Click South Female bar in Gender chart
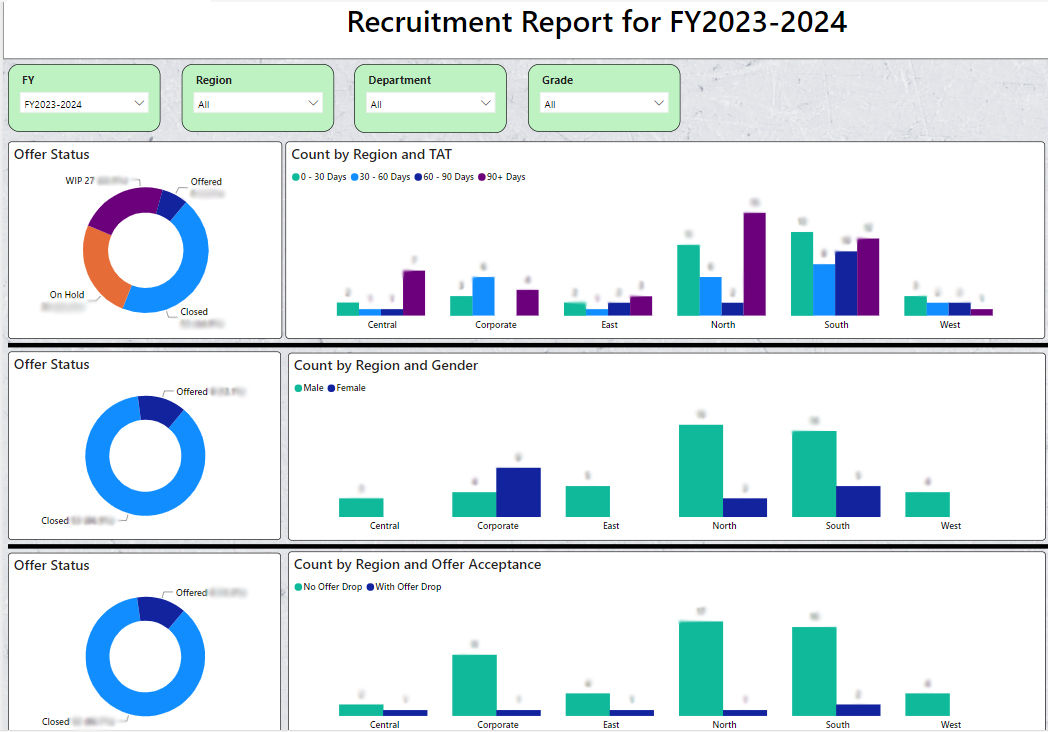Screen dimensions: 1048x732 coord(858,501)
